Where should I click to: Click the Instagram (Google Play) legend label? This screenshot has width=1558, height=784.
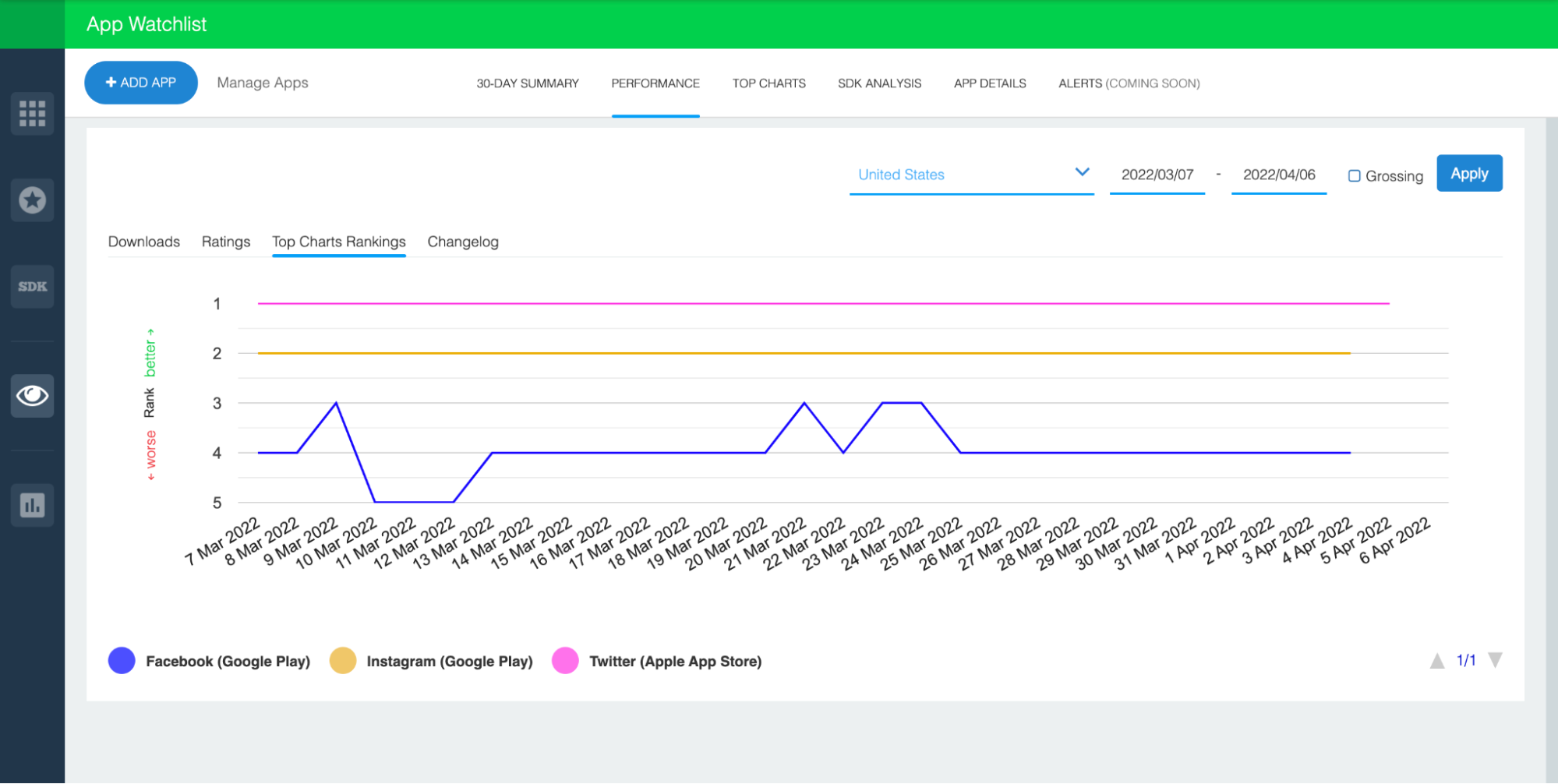pyautogui.click(x=450, y=662)
